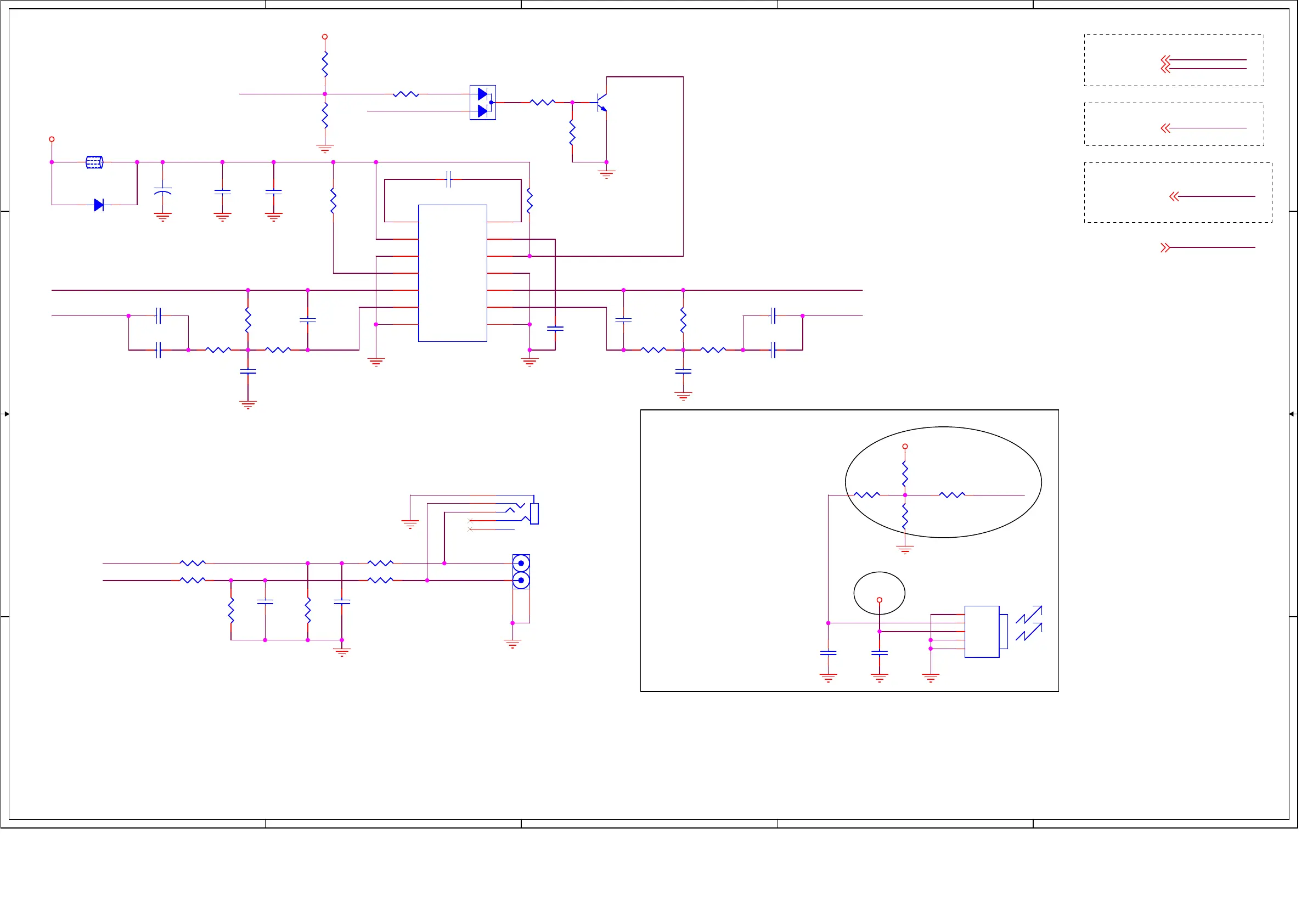1307x924 pixels.
Task: Click the lower arrow in the top dashed box
Action: tap(1165, 69)
